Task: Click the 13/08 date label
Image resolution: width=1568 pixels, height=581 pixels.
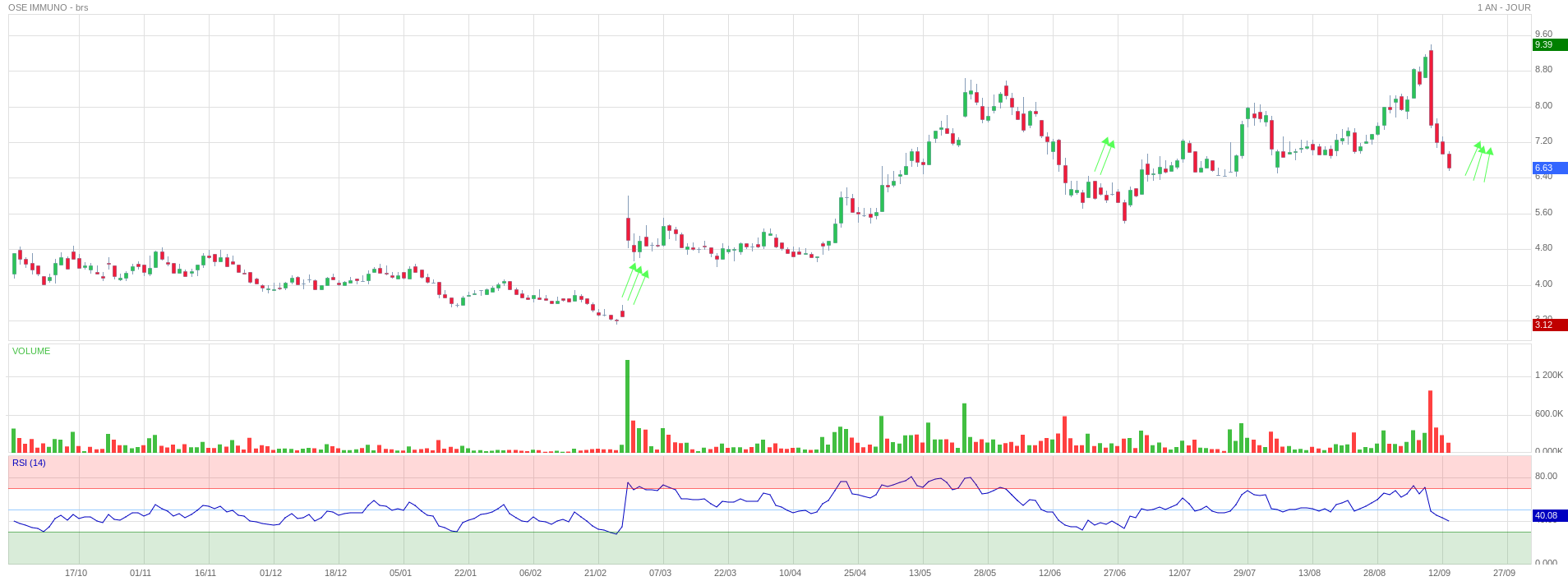Action: click(x=1309, y=574)
